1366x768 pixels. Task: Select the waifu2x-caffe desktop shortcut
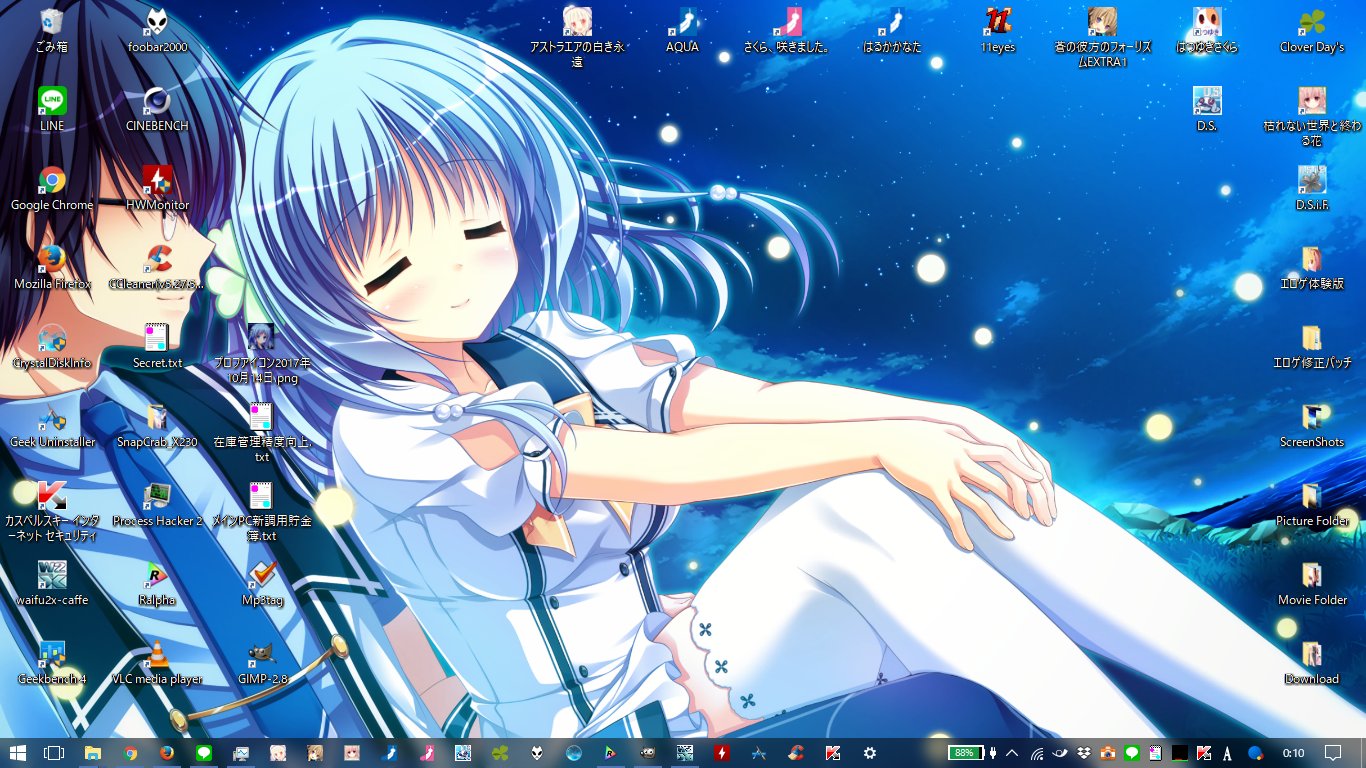(51, 583)
